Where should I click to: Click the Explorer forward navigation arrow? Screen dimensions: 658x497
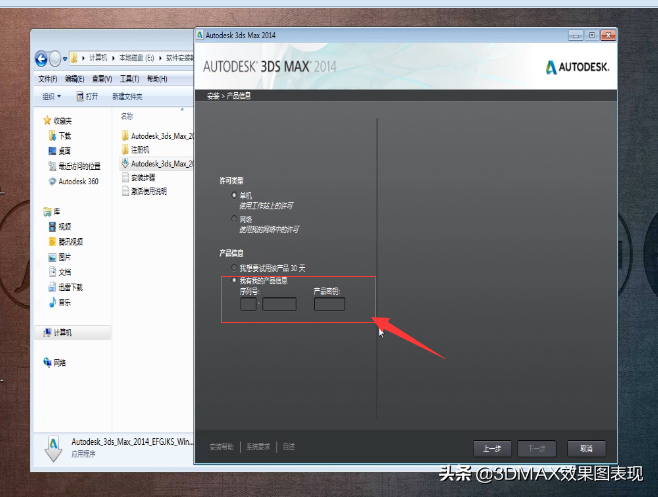point(55,58)
